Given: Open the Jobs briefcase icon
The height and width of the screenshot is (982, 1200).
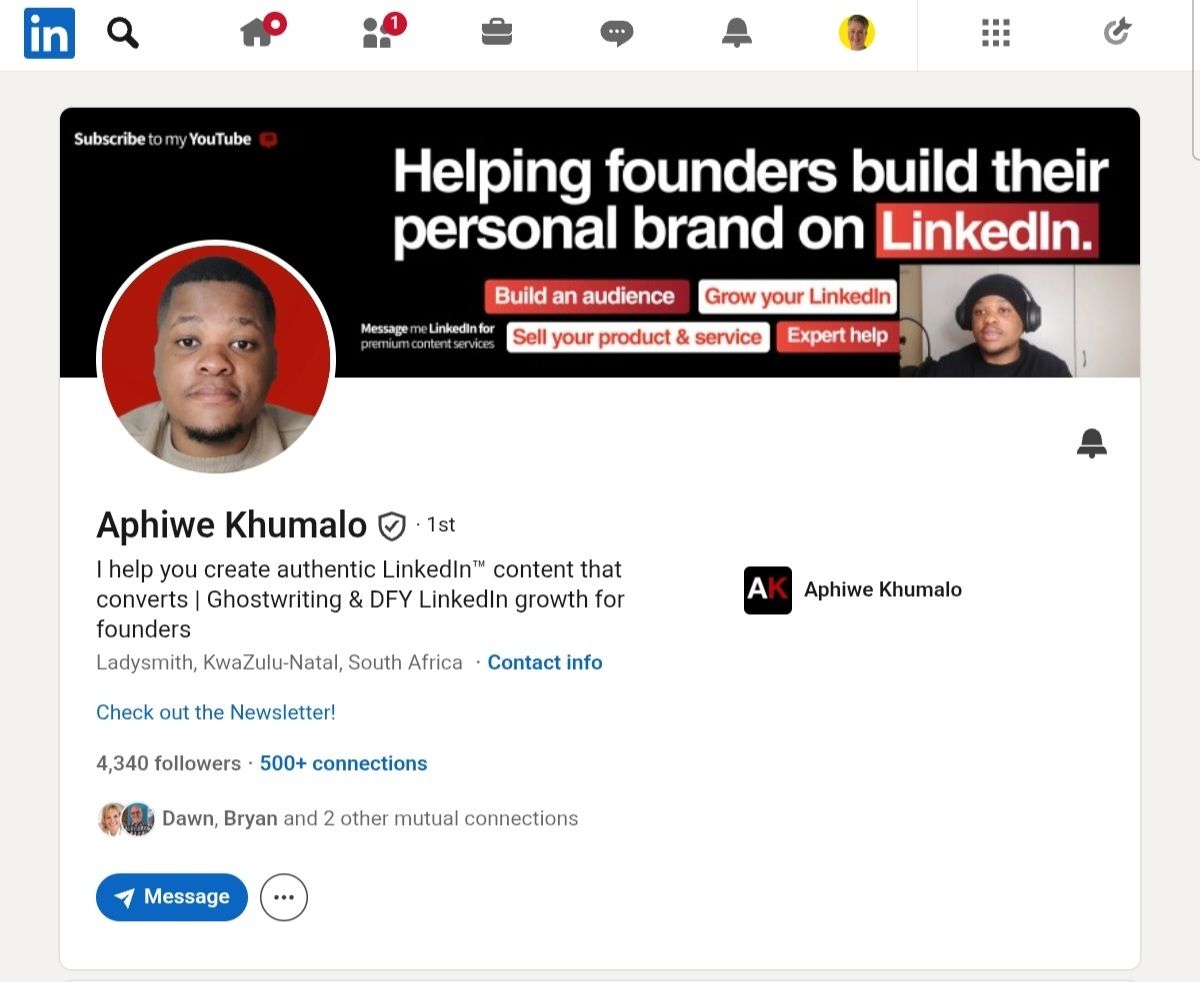Looking at the screenshot, I should coord(497,33).
